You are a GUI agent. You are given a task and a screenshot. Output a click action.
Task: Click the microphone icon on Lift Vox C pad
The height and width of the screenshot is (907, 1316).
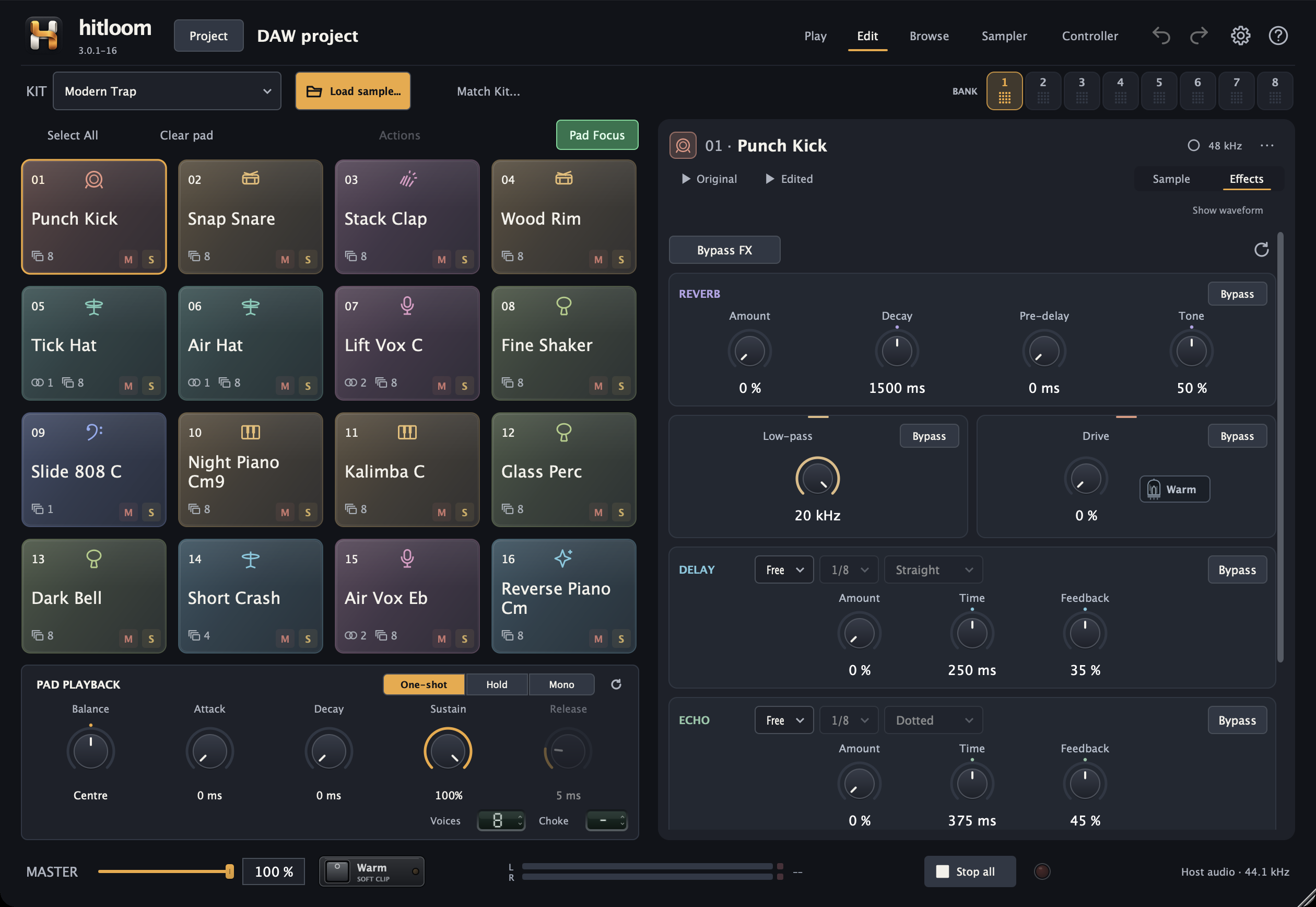(407, 306)
